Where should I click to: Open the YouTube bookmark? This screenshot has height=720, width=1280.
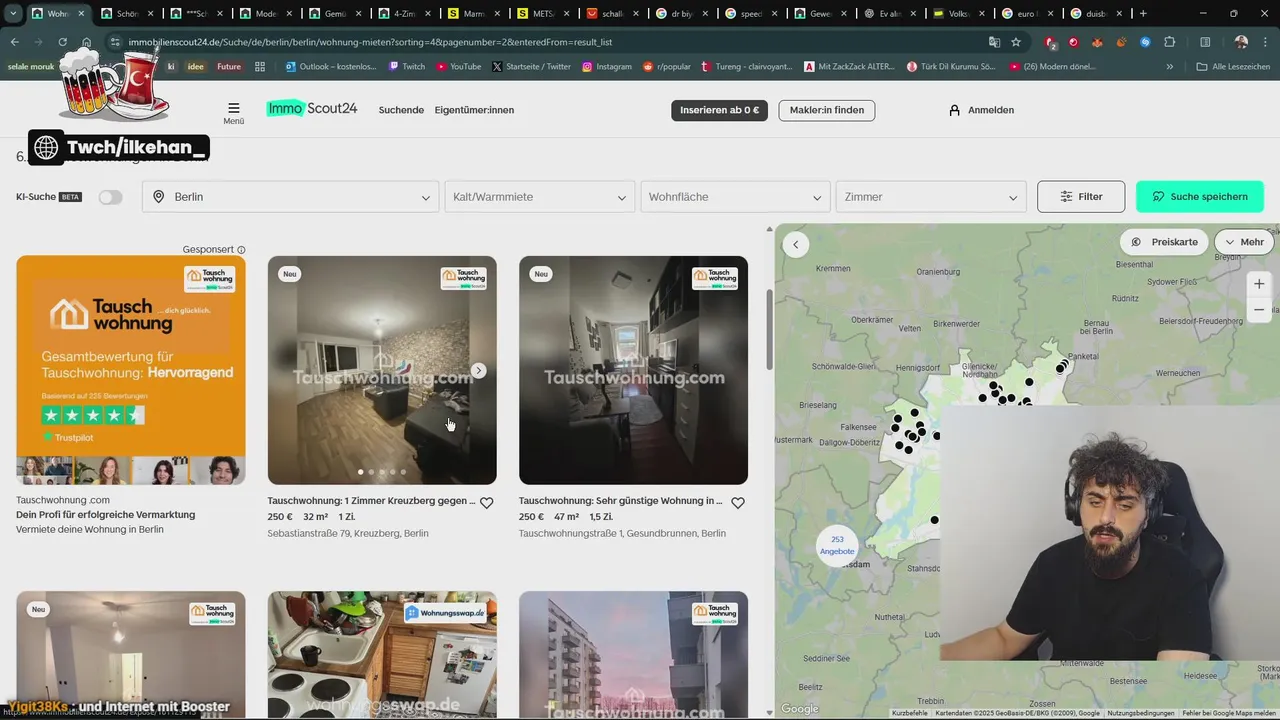pos(458,66)
